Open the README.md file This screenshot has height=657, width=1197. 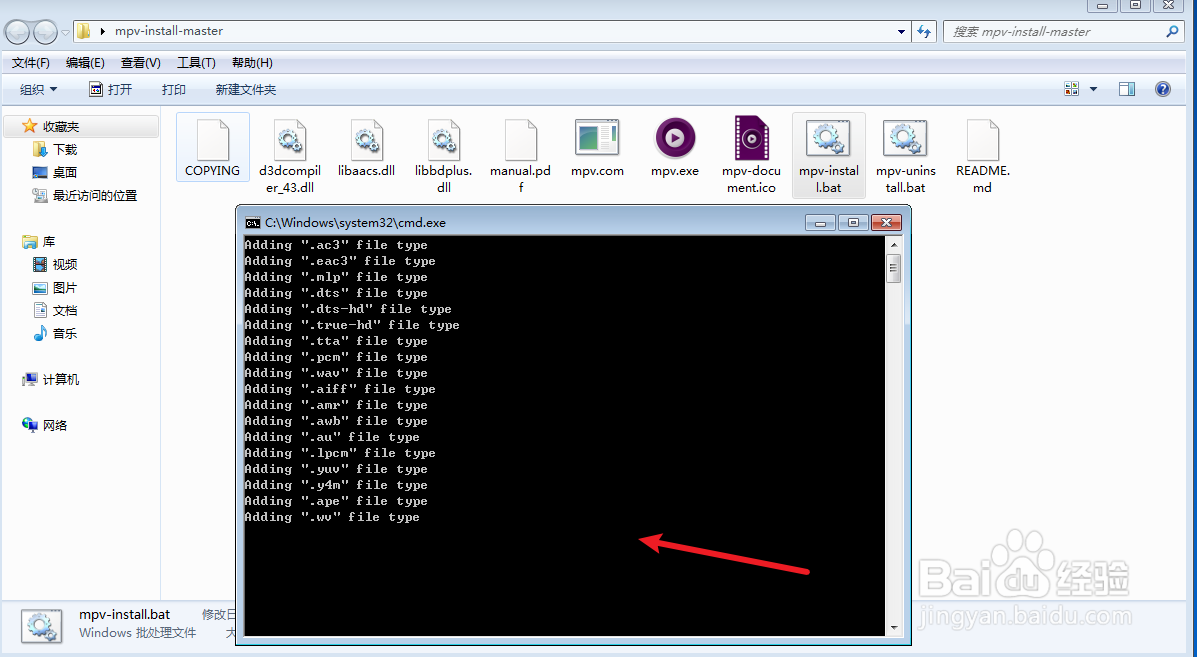click(982, 138)
